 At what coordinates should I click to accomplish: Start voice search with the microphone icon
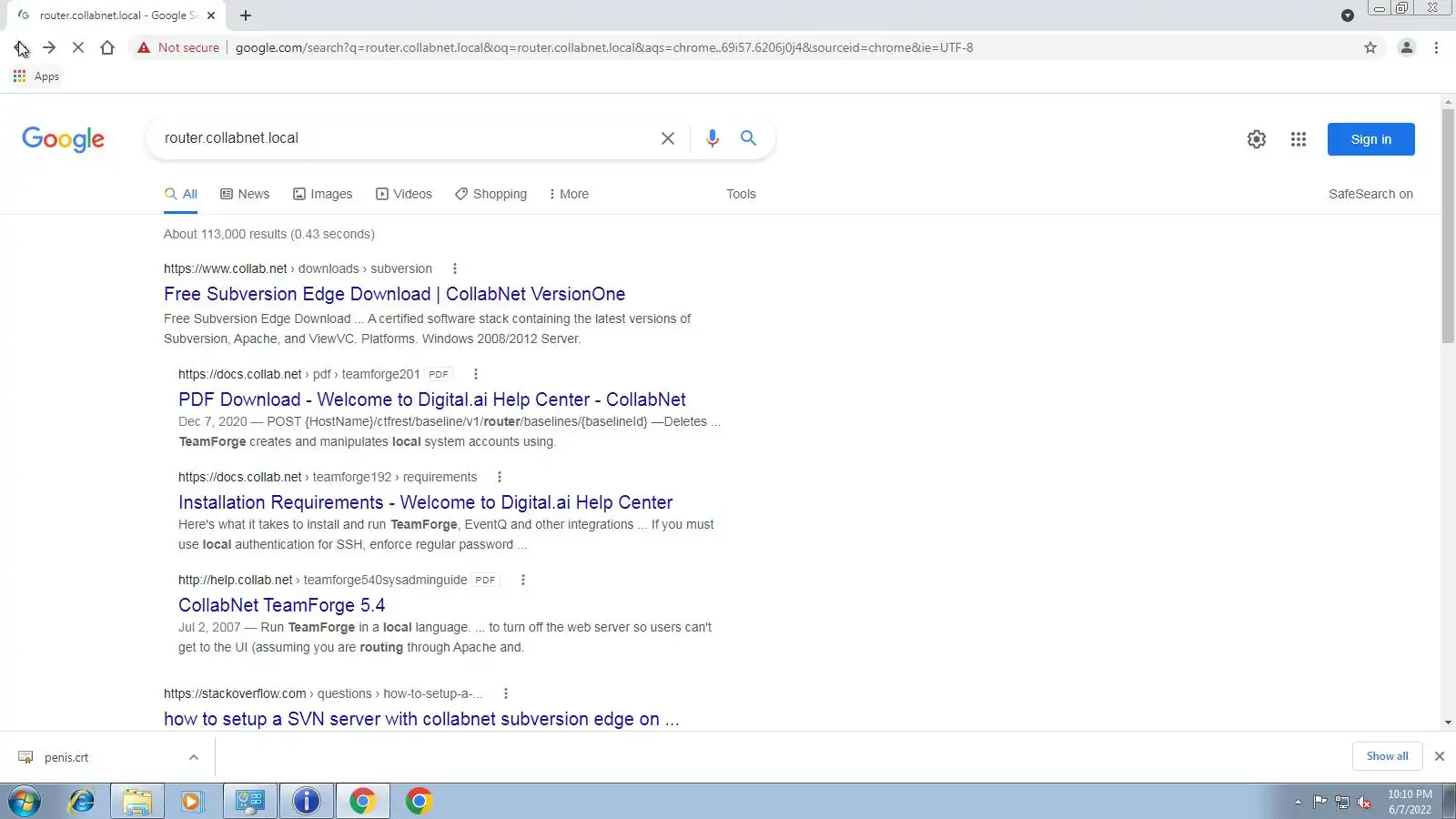click(x=713, y=138)
